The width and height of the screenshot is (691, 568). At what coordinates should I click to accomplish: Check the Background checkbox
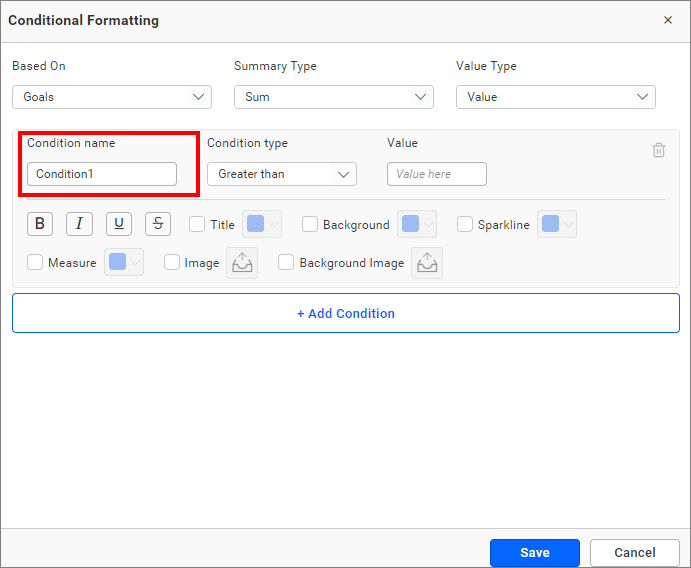point(310,225)
